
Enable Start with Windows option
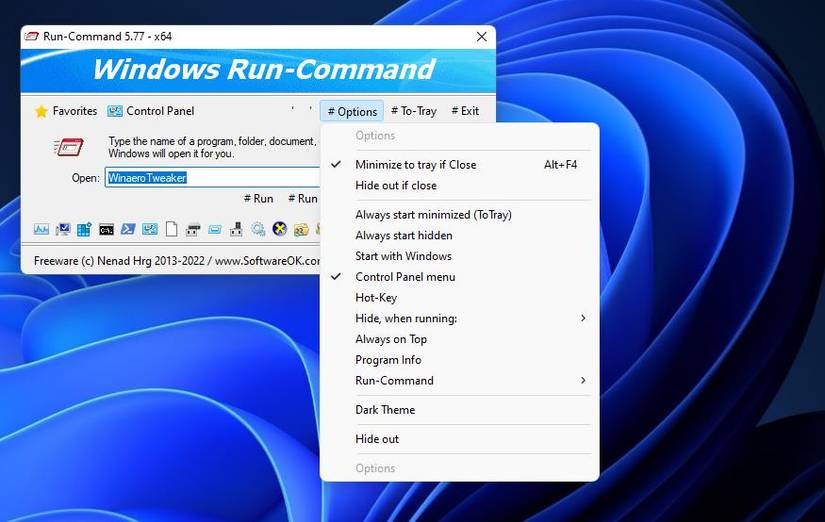pyautogui.click(x=459, y=256)
